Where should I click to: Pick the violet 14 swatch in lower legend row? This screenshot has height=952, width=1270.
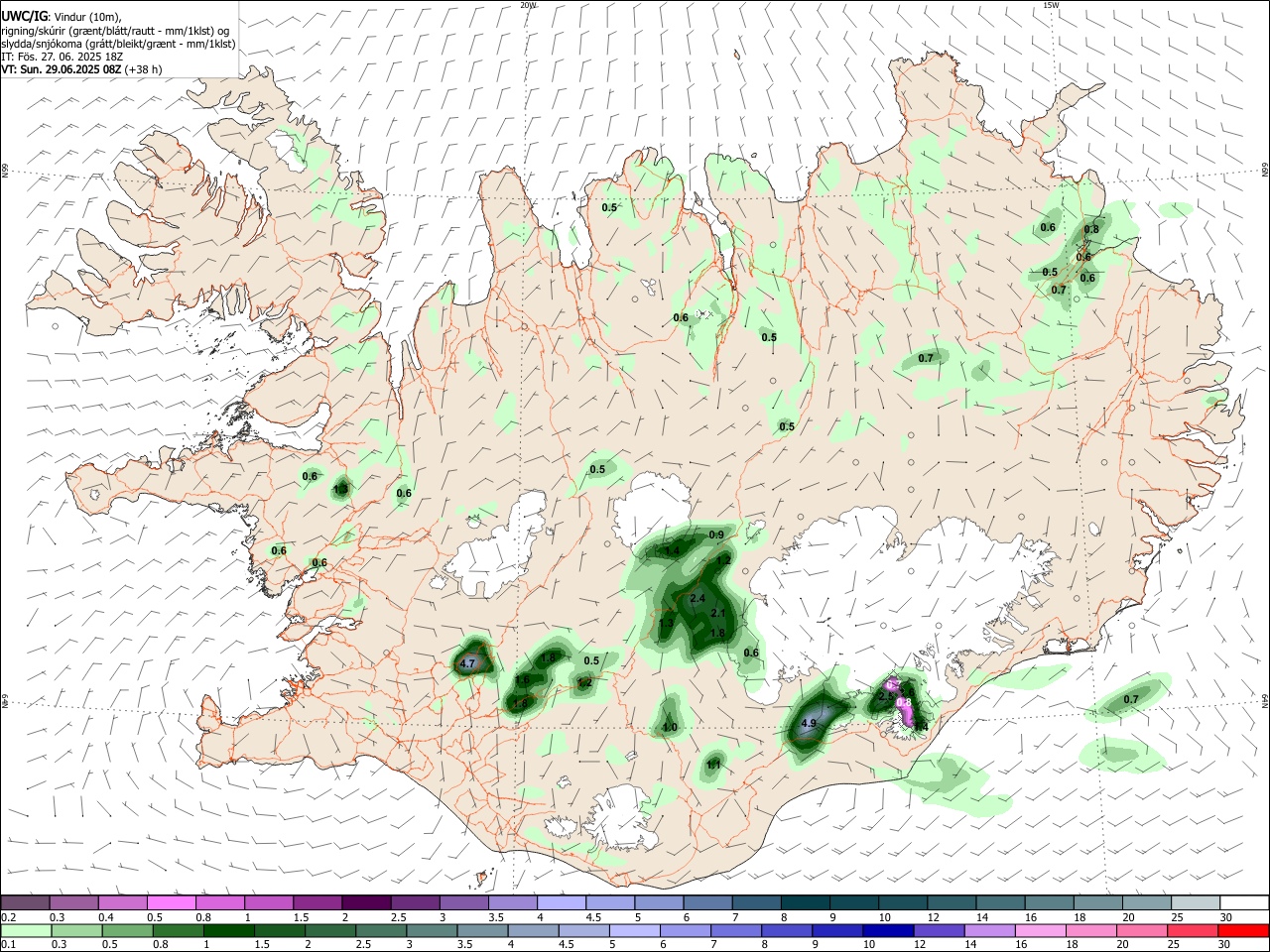988,931
